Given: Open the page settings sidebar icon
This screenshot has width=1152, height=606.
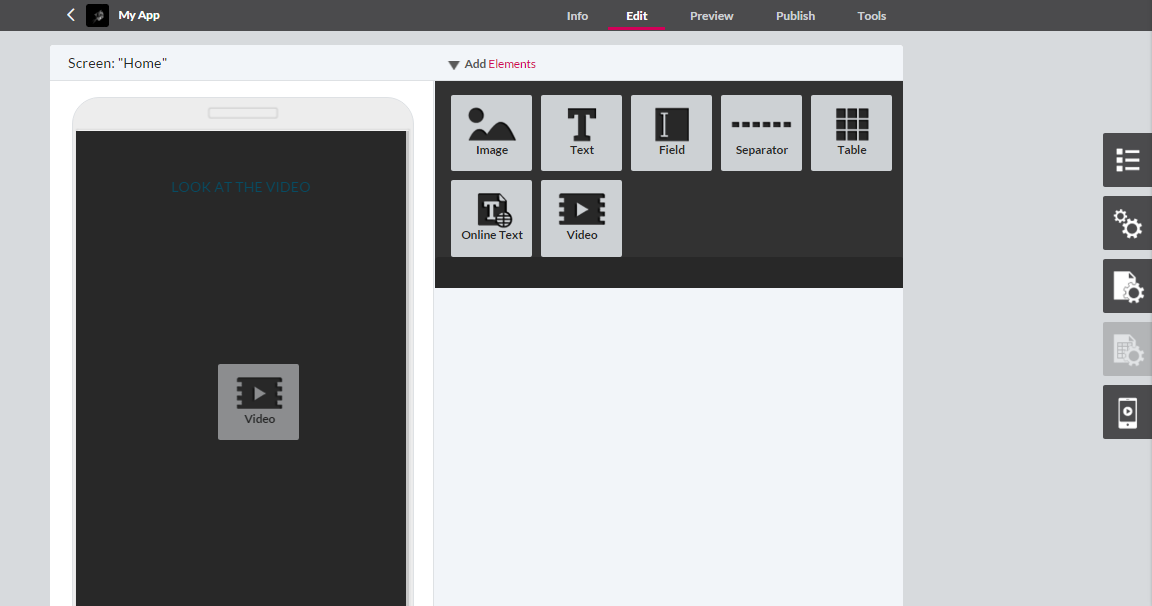Looking at the screenshot, I should (1127, 286).
